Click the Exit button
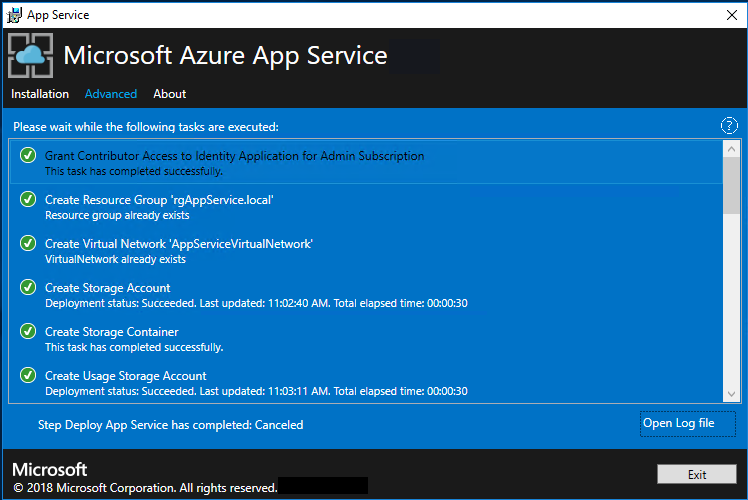748x500 pixels. [697, 474]
